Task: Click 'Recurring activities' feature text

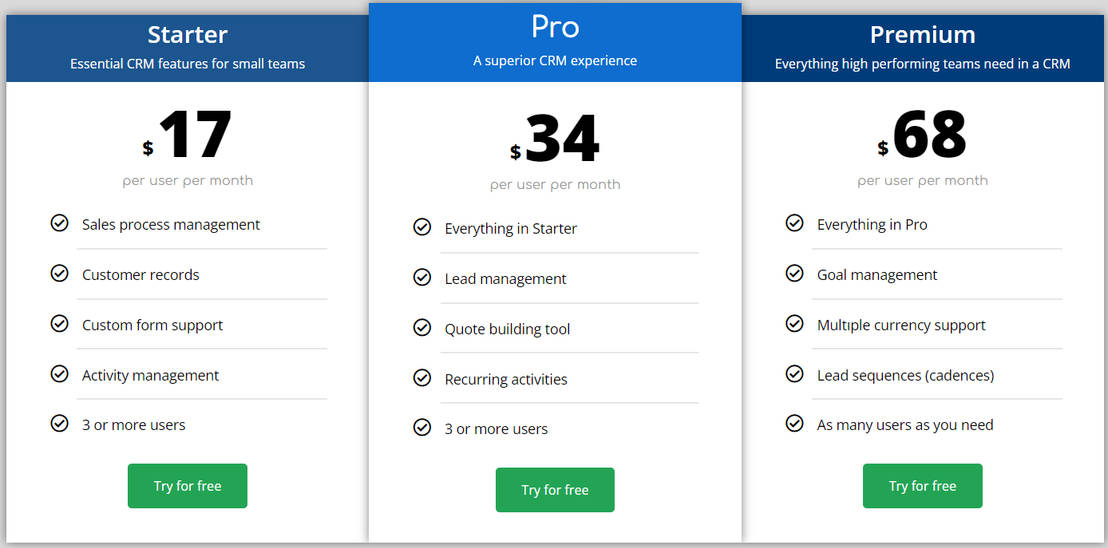Action: click(x=506, y=379)
